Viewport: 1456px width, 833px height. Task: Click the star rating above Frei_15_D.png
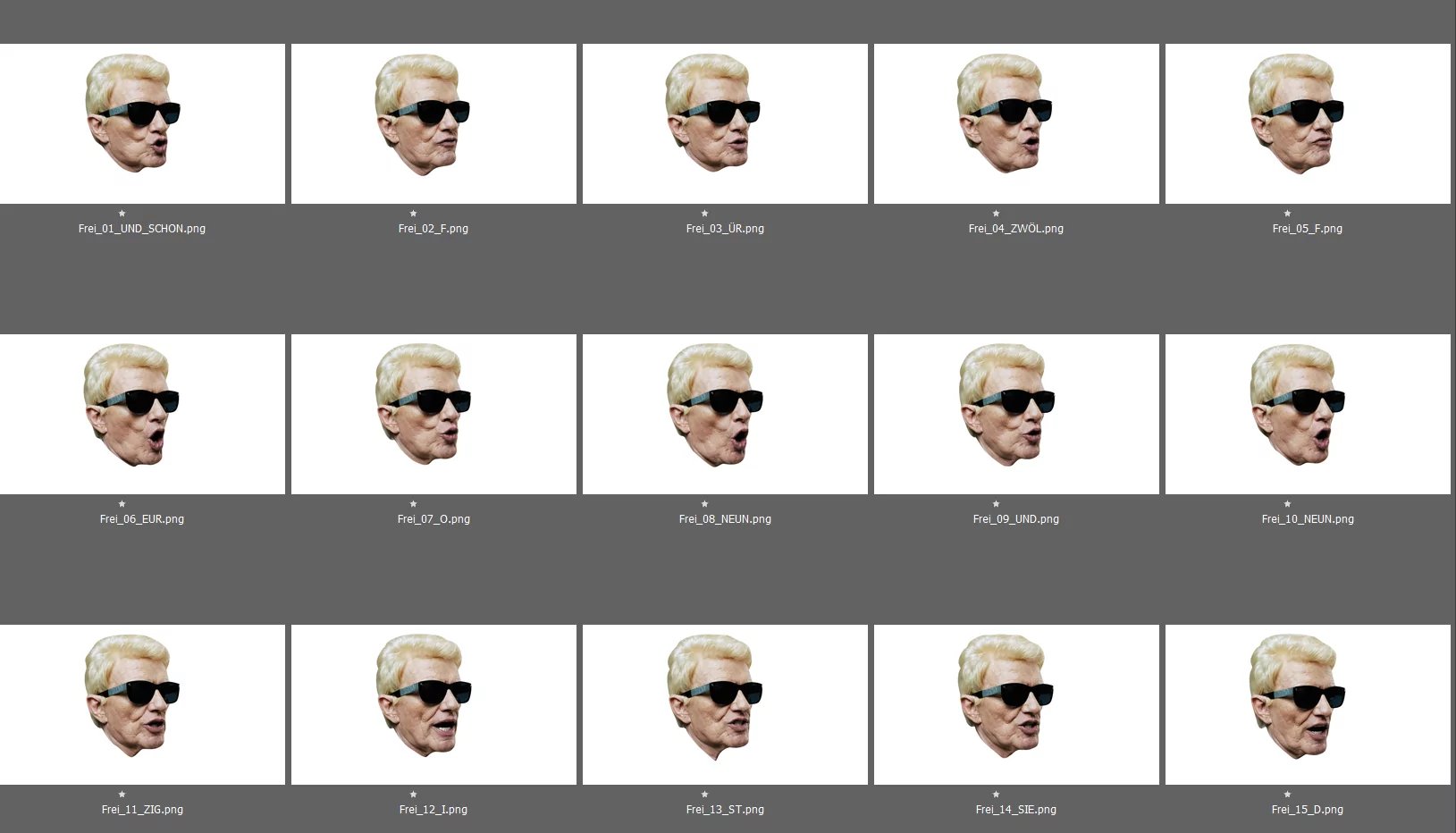coord(1288,795)
